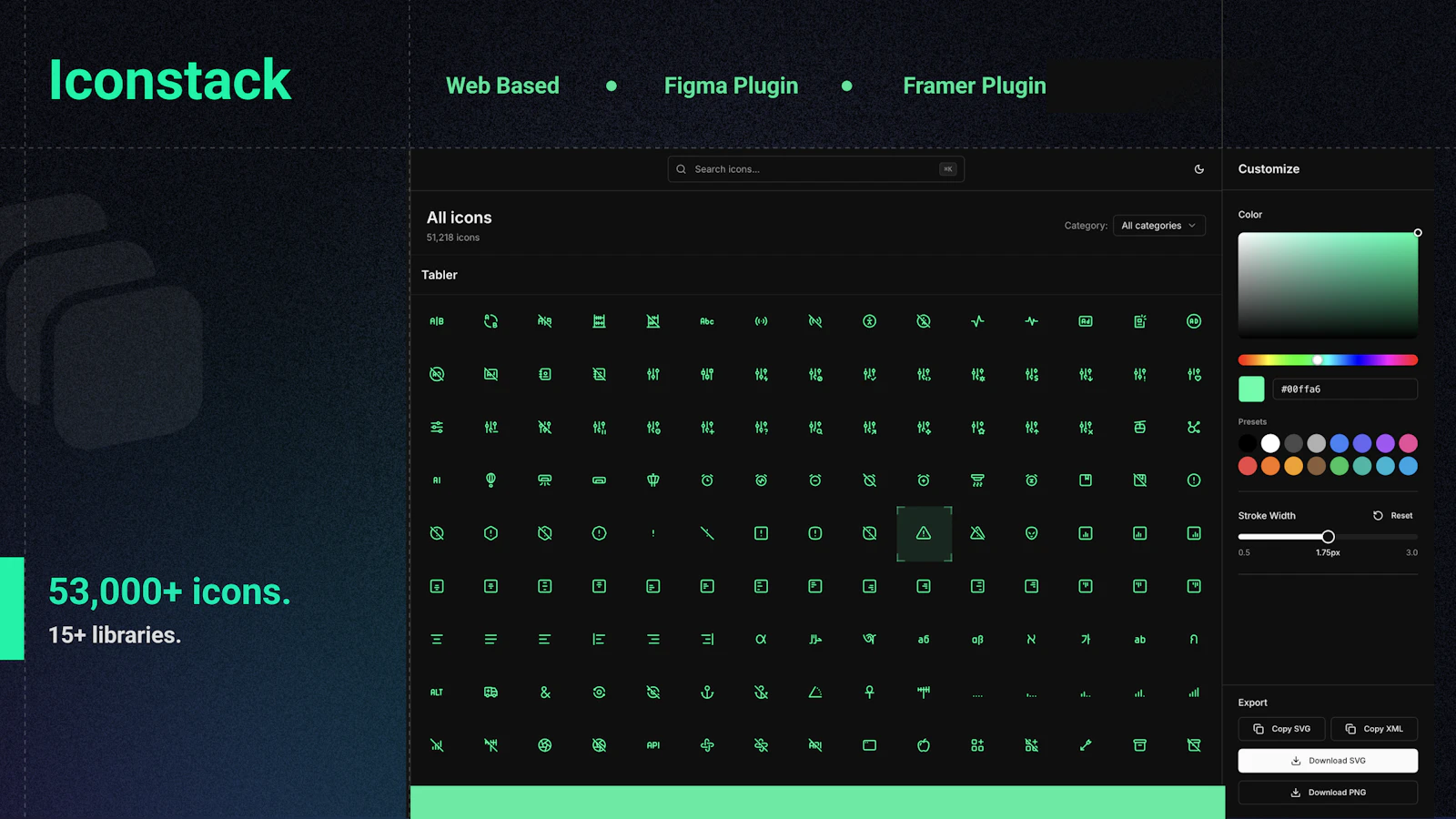1456x819 pixels.
Task: Pick the Hebrew aleph alphabet icon
Action: point(1032,640)
